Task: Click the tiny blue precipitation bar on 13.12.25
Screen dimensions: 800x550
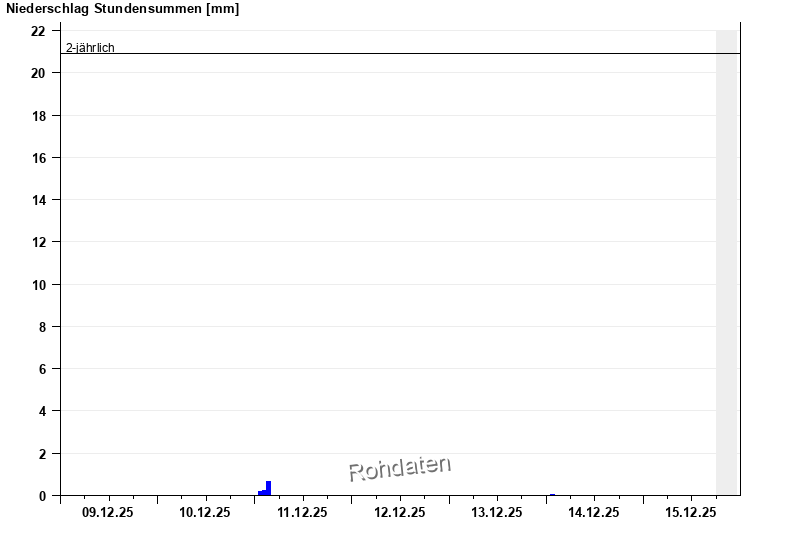Action: click(x=552, y=494)
